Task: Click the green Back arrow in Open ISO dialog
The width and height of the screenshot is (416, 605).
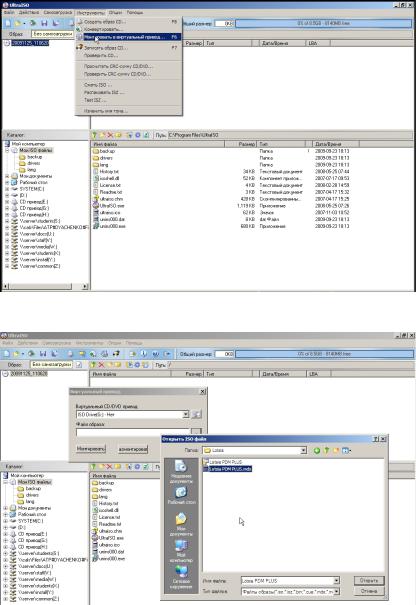Action: [316, 450]
